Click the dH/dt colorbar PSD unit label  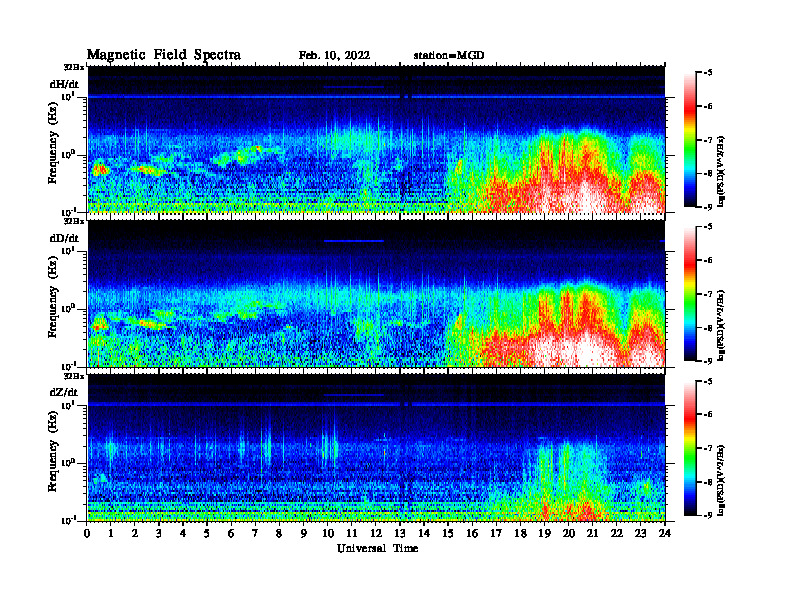tap(722, 171)
